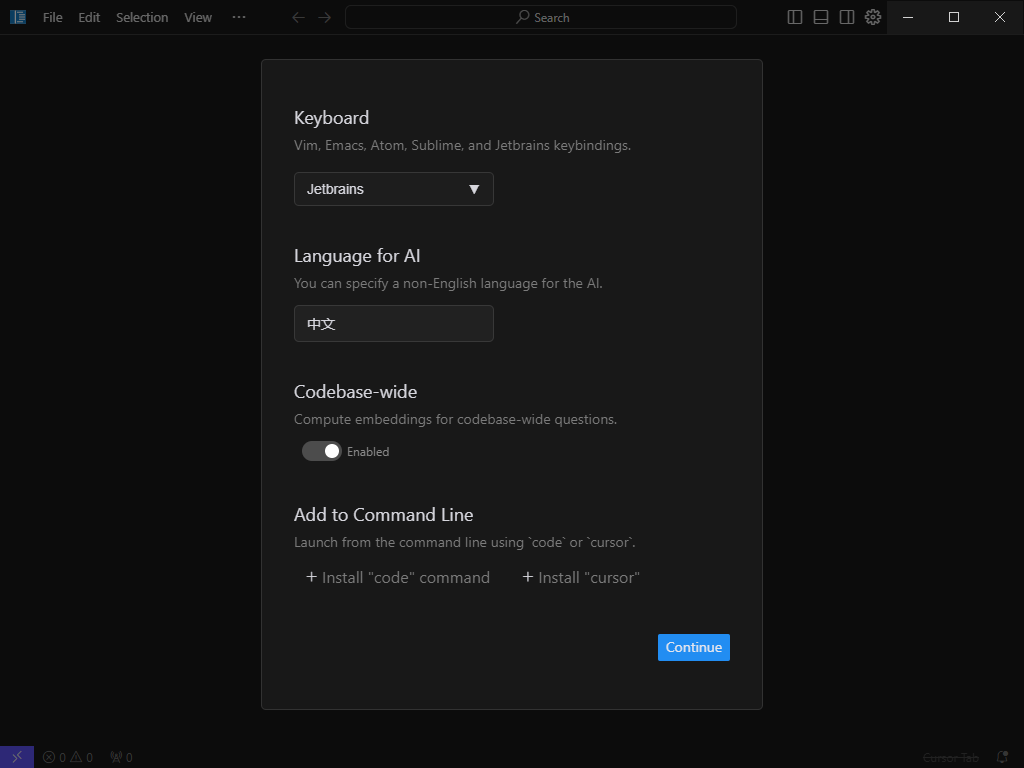Install the "code" command
The image size is (1024, 768).
point(398,577)
